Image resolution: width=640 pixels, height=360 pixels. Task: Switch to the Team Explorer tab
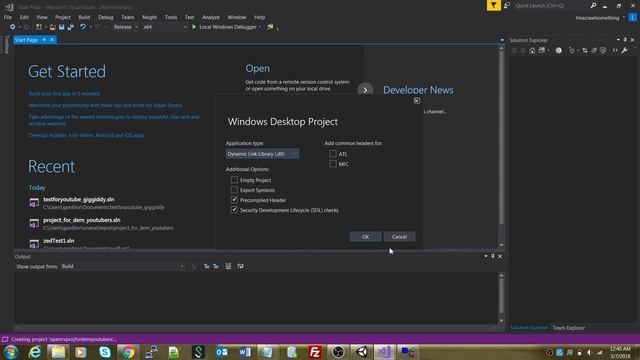[569, 328]
